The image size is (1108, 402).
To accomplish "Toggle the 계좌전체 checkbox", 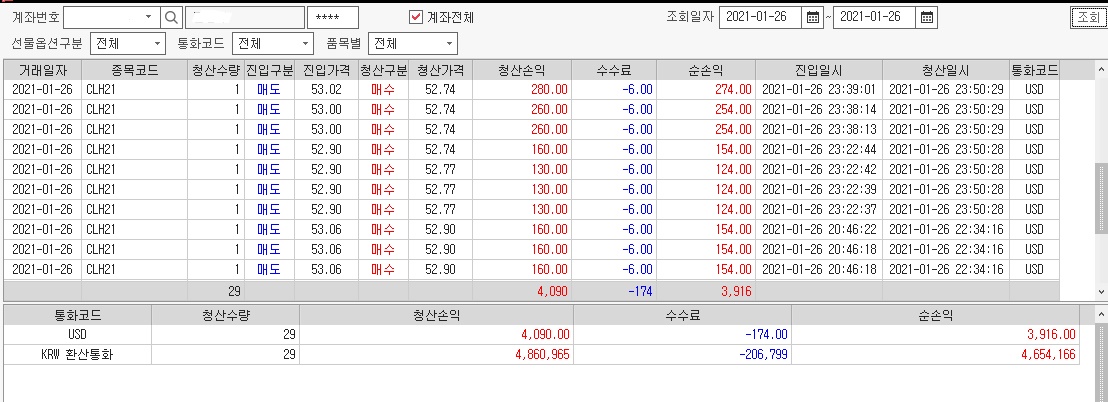I will point(416,17).
